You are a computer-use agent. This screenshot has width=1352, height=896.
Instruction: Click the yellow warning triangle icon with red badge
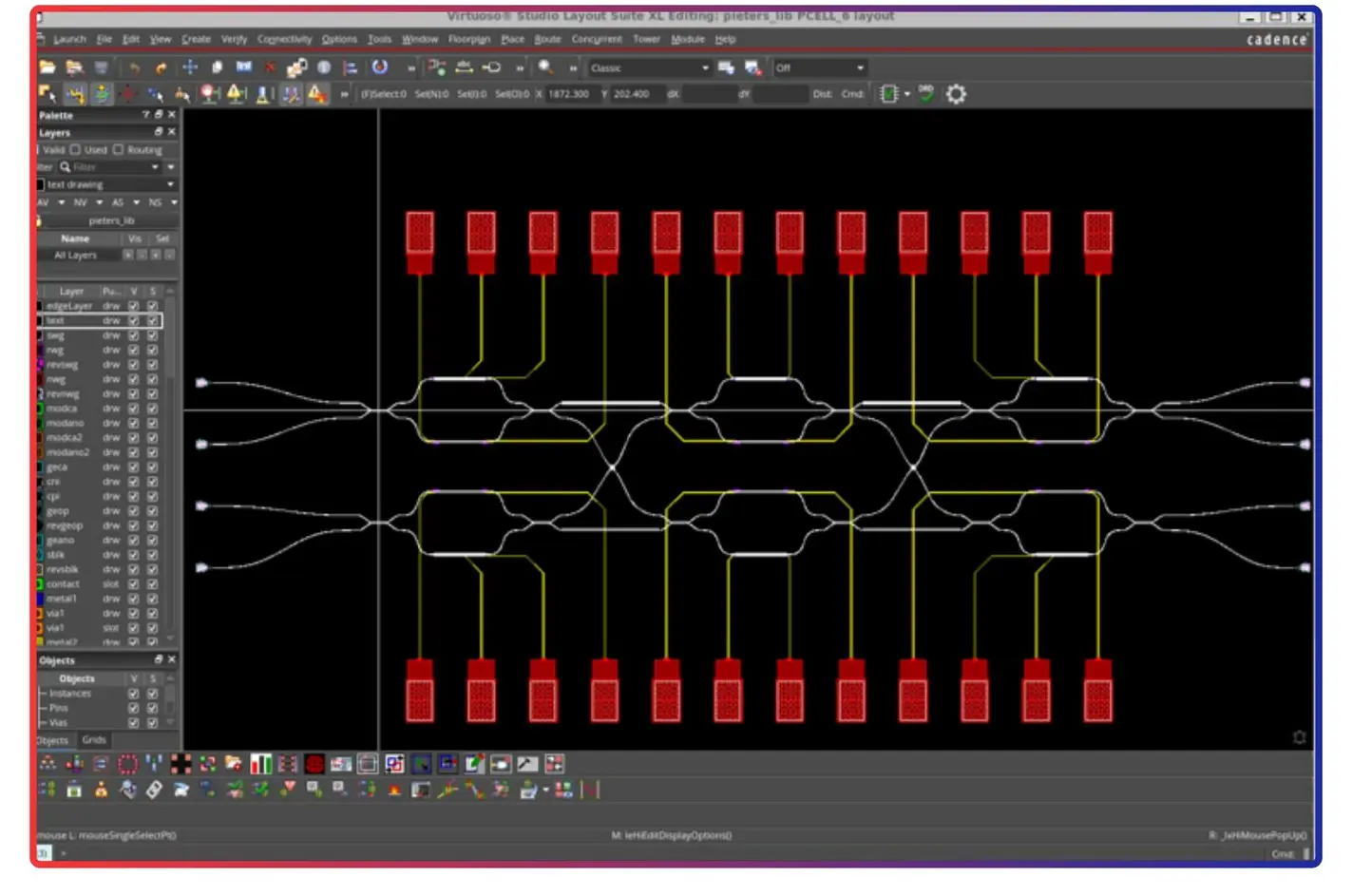click(x=316, y=94)
